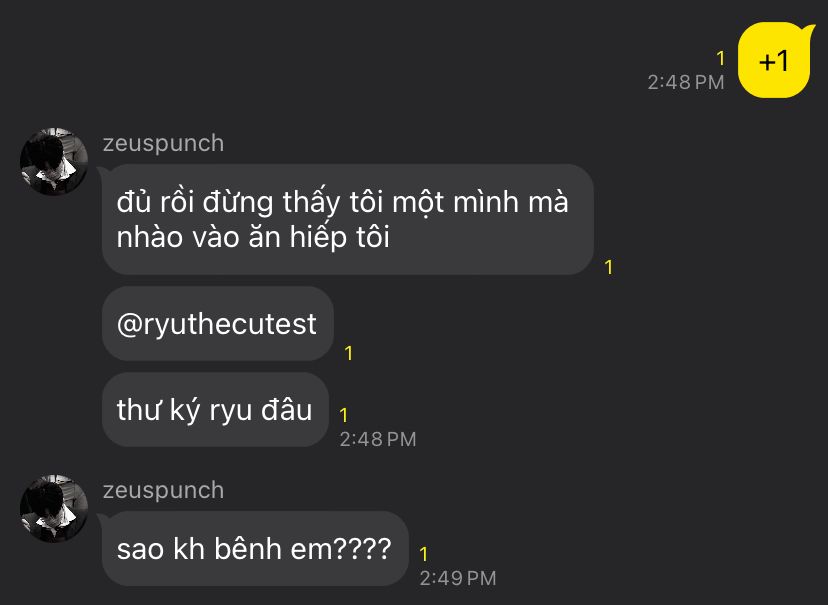
Task: Select the "sao kh bênh em????" message bubble
Action: point(254,549)
